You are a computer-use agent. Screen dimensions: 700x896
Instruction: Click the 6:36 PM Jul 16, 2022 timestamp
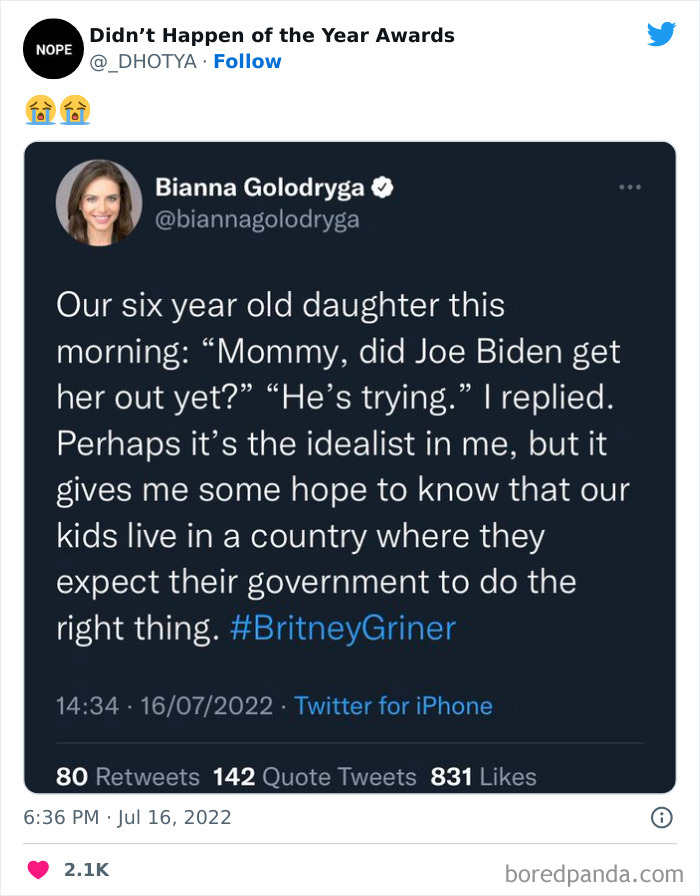[x=127, y=817]
